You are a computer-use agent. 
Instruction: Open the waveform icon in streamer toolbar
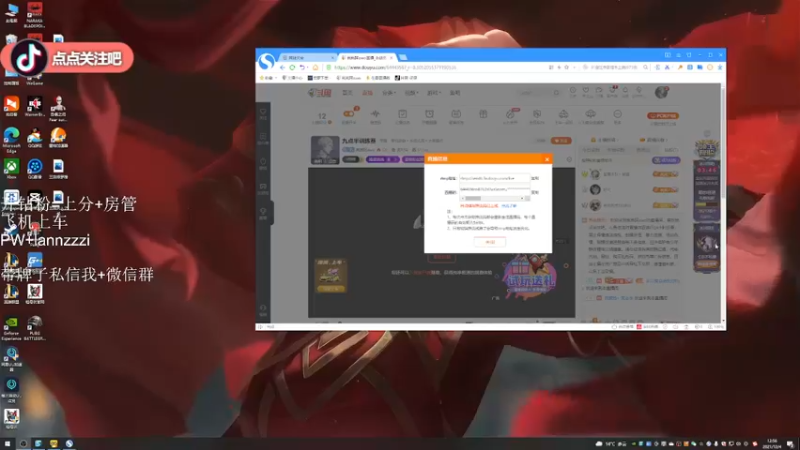click(376, 116)
